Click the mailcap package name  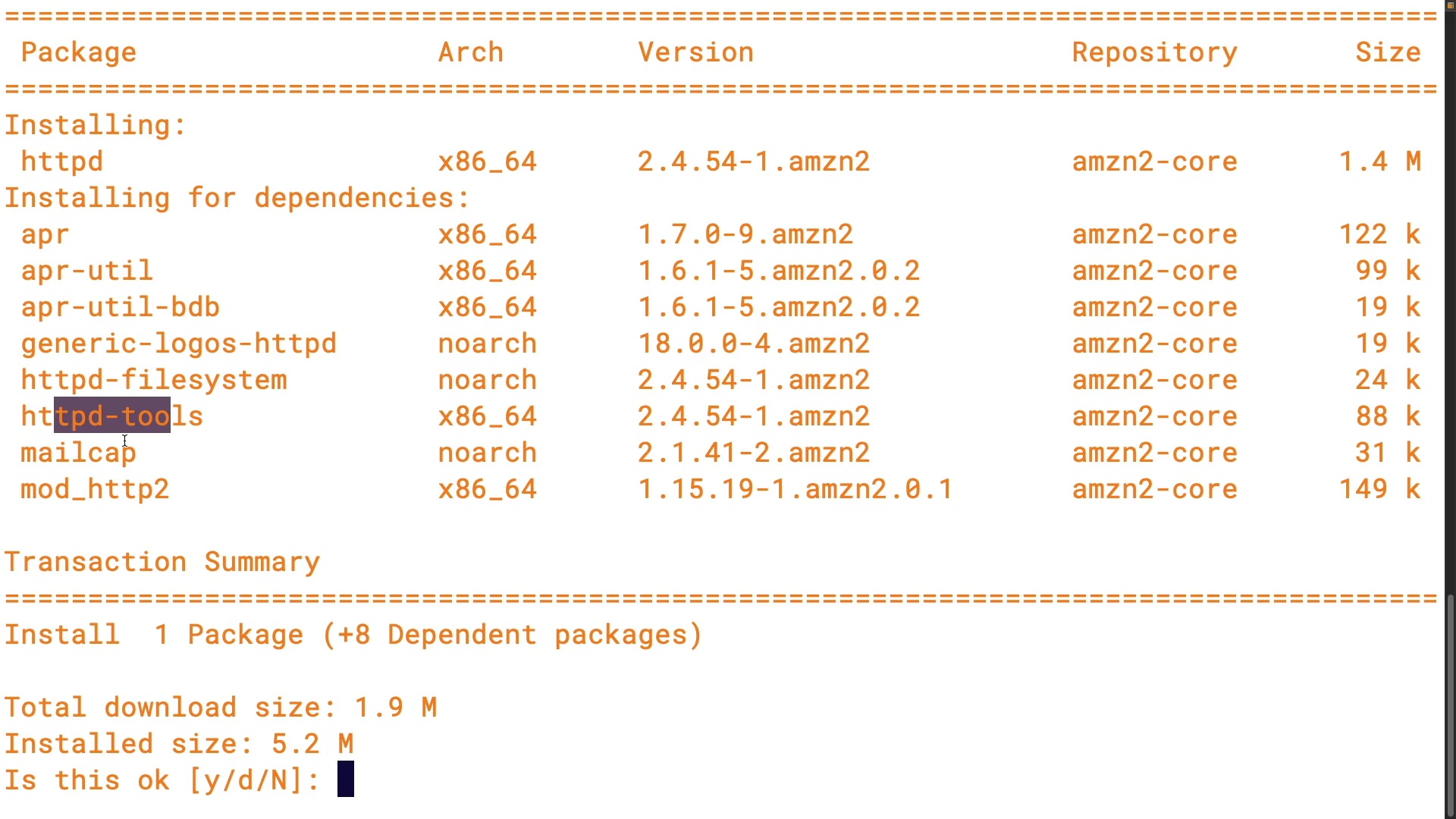pos(78,453)
